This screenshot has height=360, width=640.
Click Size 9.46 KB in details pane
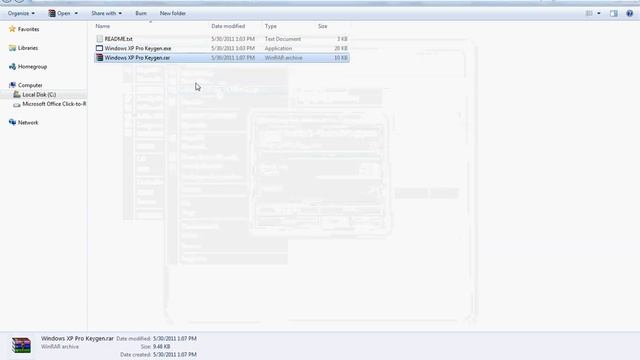pyautogui.click(x=162, y=347)
